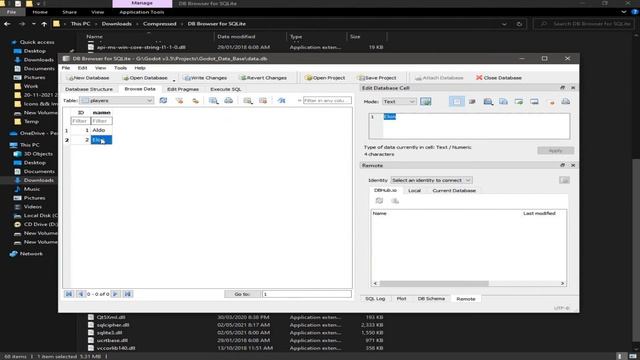The height and width of the screenshot is (360, 640).
Task: Click the save table view icon
Action: [x=196, y=100]
